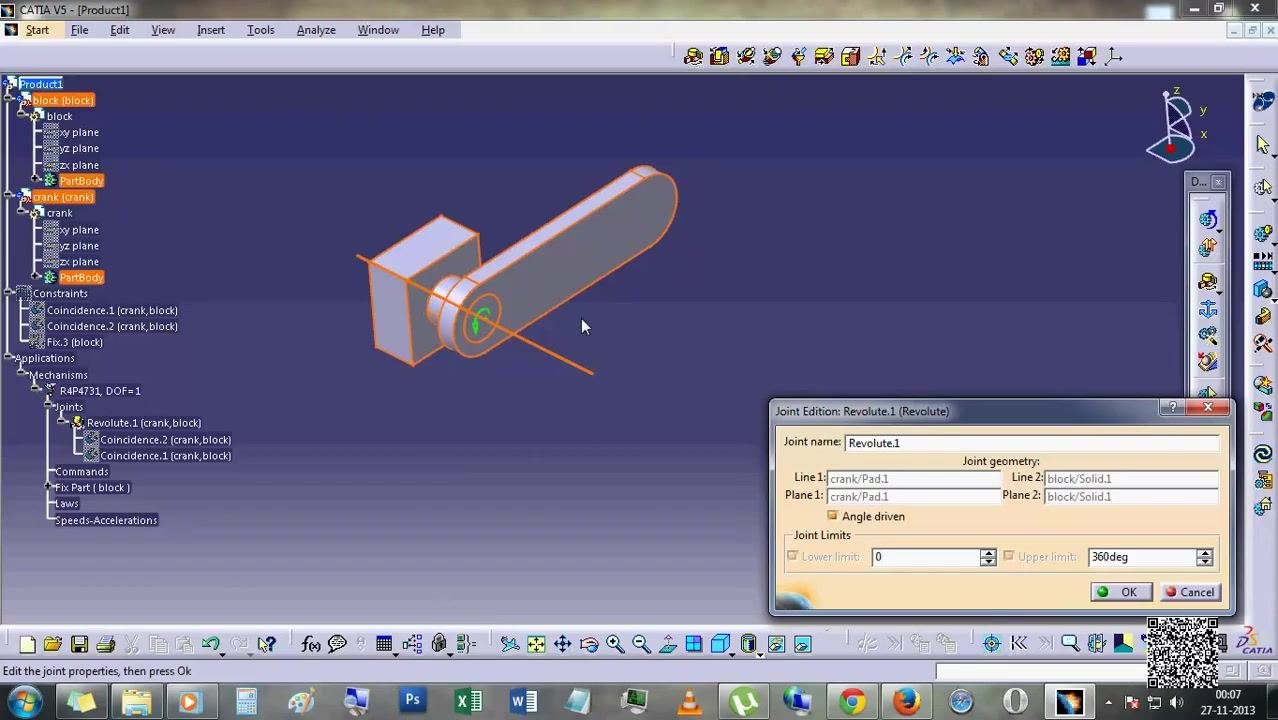Open the Window menu
The image size is (1278, 720).
(x=378, y=30)
